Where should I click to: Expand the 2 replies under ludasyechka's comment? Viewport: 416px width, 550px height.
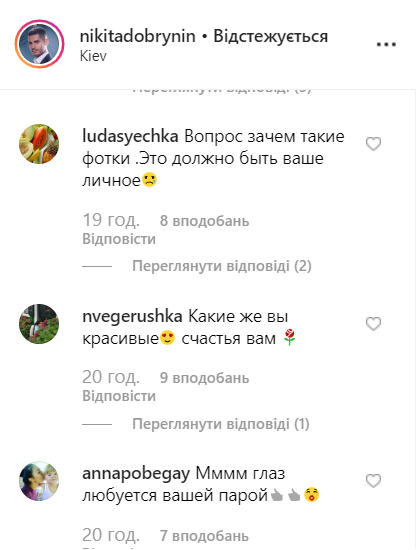[x=222, y=266]
